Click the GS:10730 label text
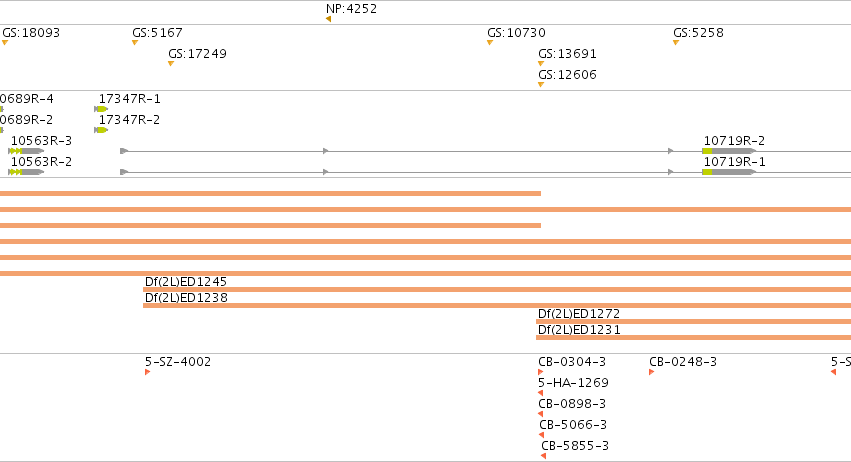 516,33
